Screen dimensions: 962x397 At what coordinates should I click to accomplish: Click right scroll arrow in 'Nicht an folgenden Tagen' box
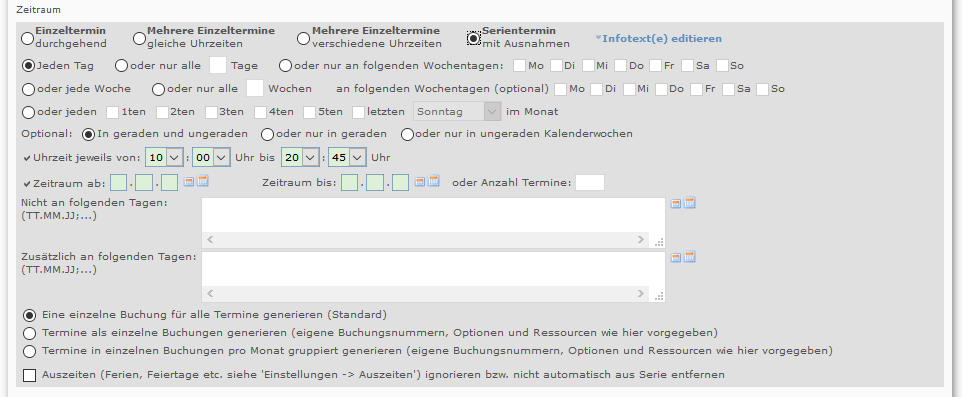coord(641,240)
